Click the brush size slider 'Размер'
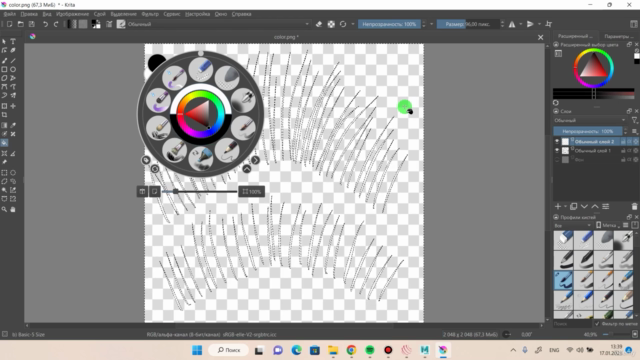Image resolution: width=640 pixels, height=360 pixels. tap(468, 24)
